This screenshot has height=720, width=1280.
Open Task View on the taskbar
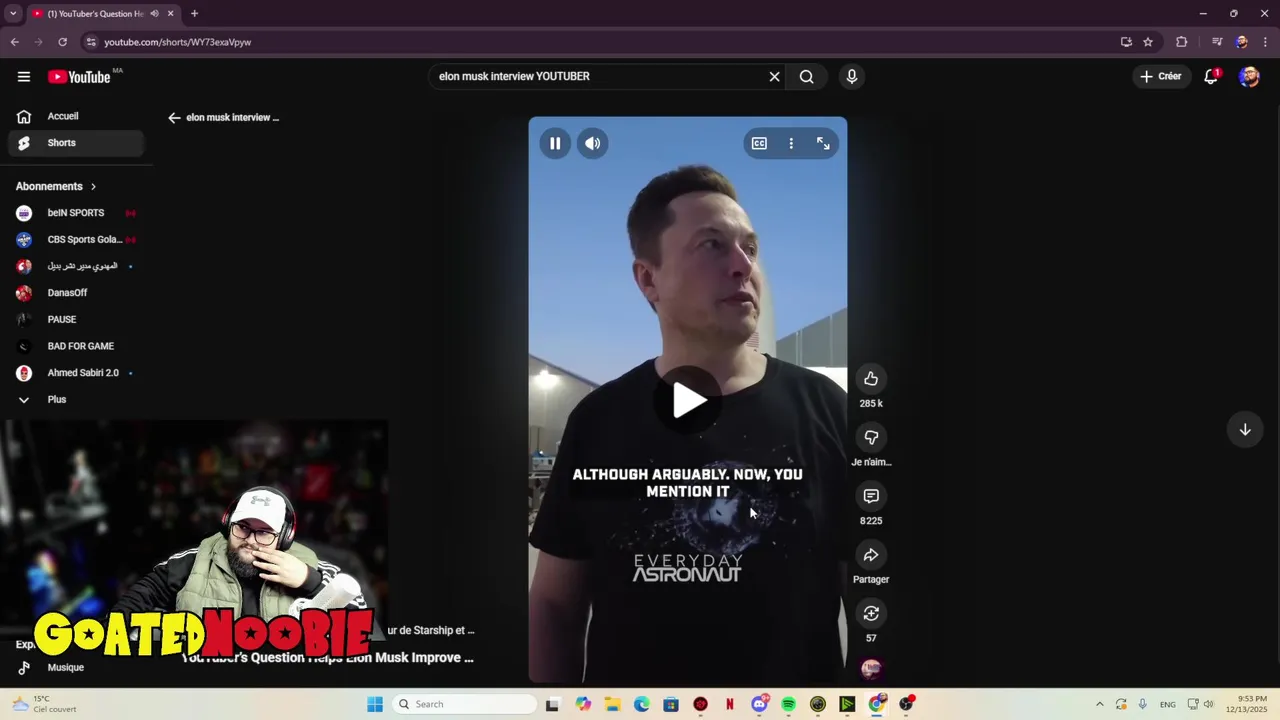coord(552,704)
